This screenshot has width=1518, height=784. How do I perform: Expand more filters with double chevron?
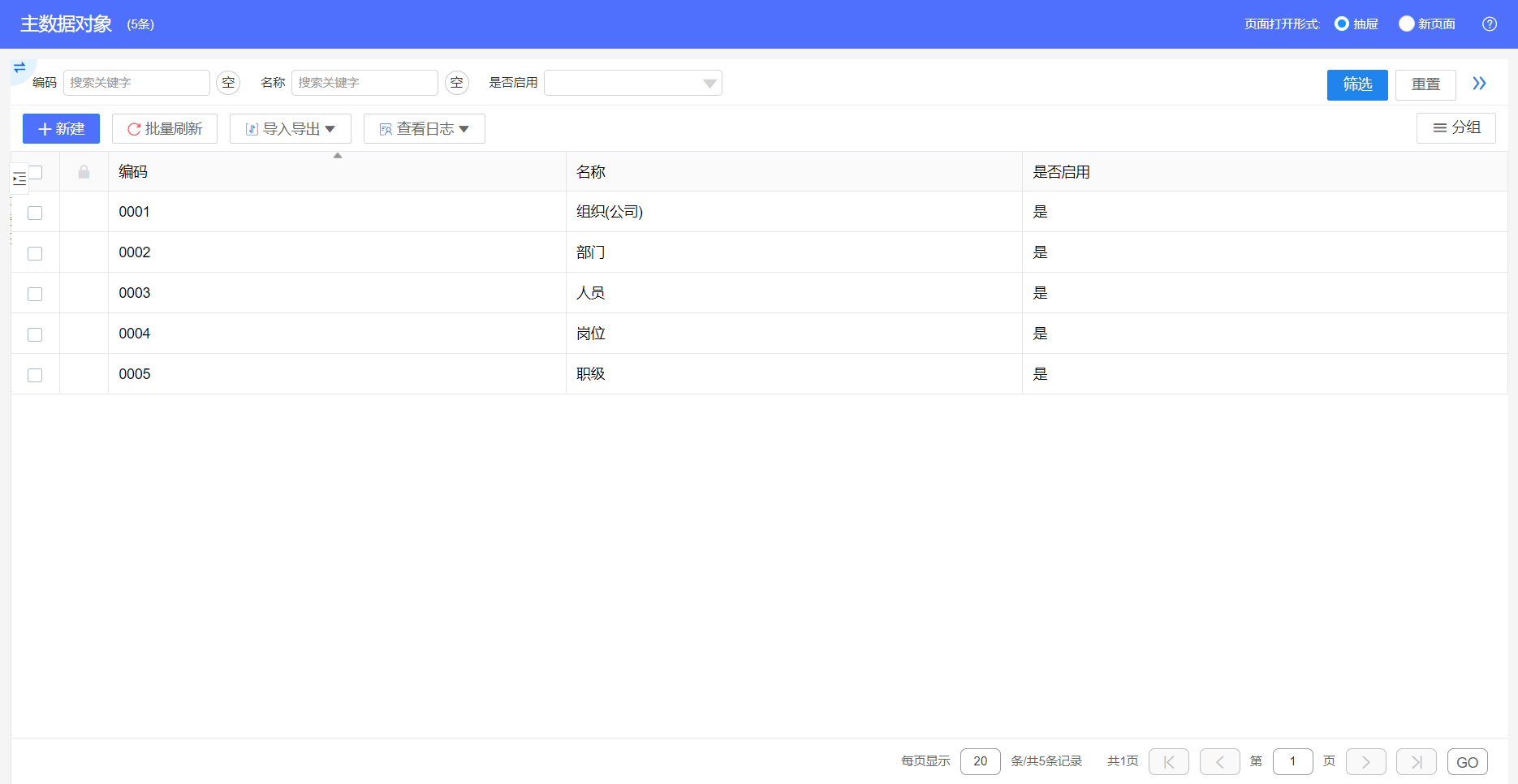tap(1479, 84)
